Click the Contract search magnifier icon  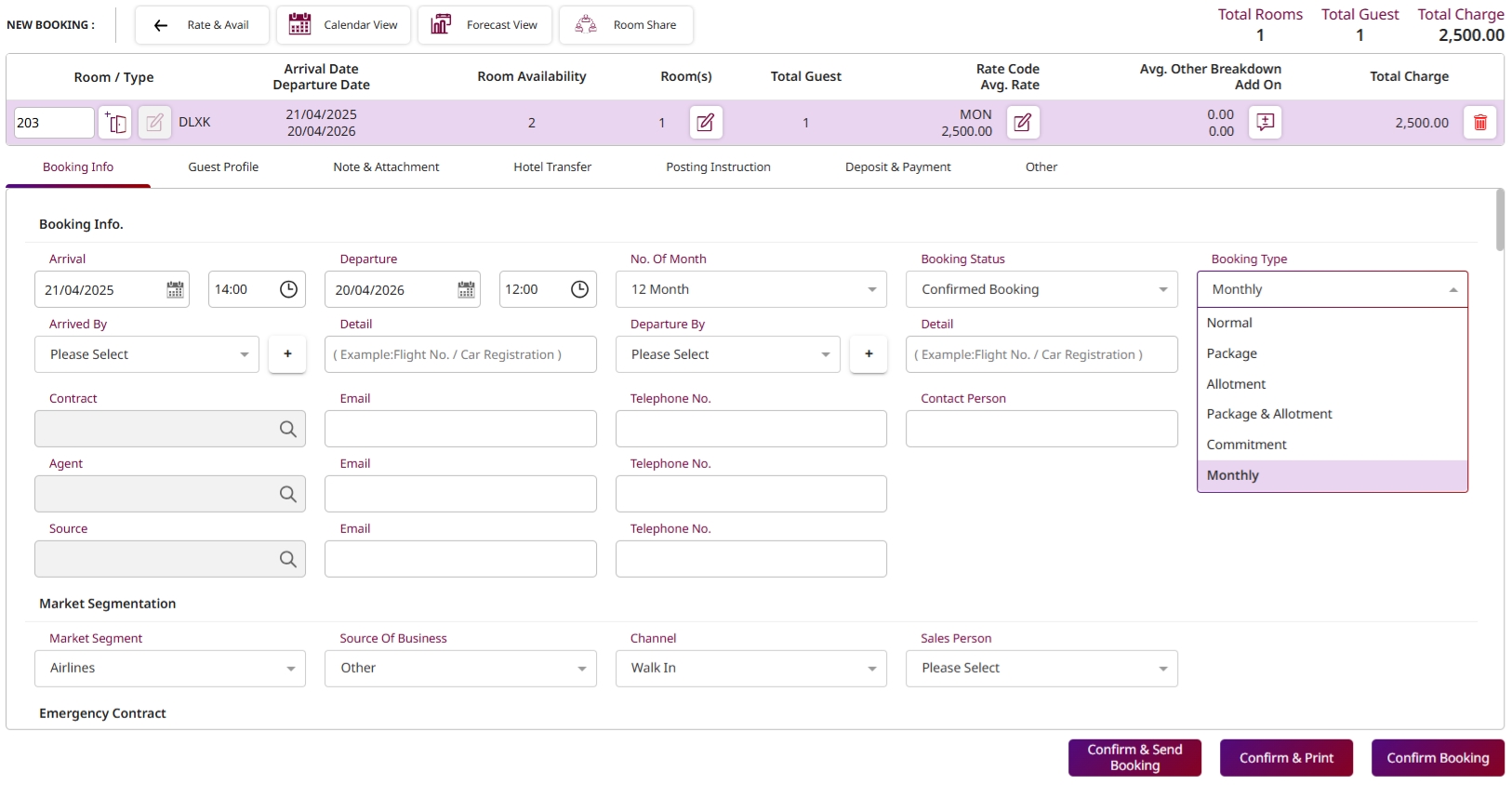pos(288,429)
